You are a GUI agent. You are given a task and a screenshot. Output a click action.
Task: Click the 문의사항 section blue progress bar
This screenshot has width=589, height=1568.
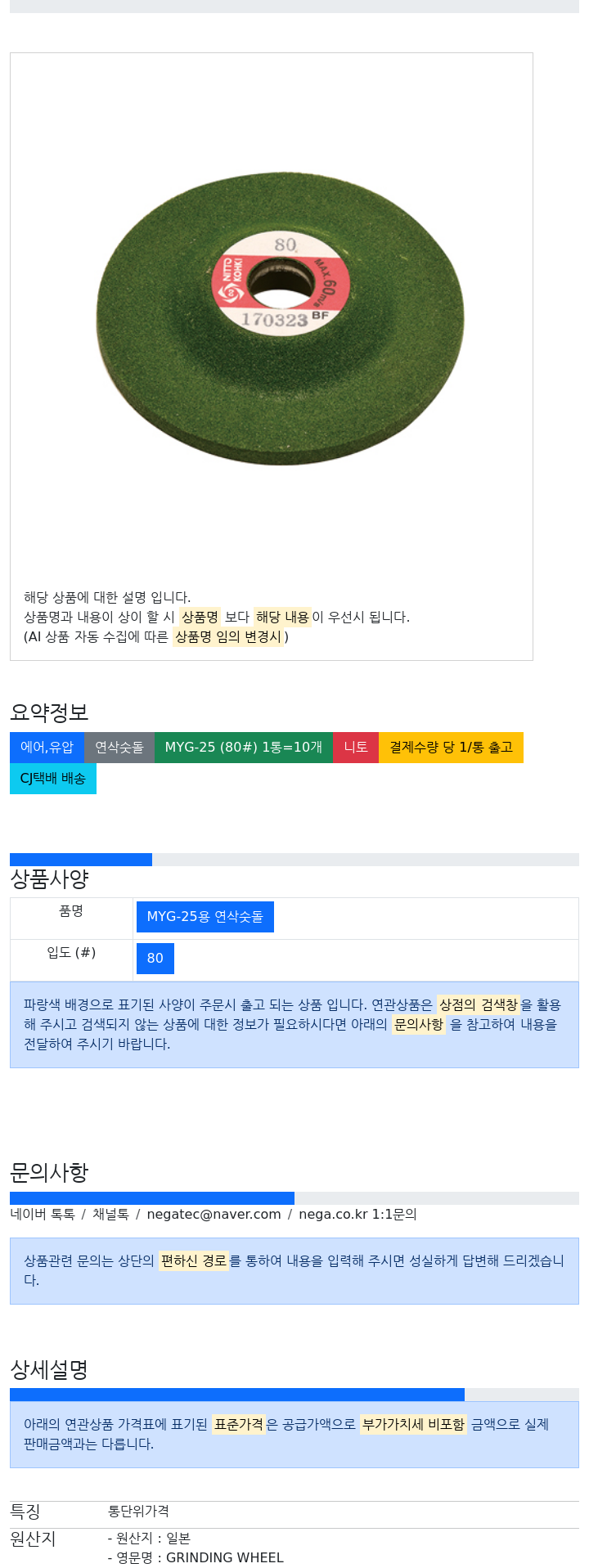[x=152, y=1198]
